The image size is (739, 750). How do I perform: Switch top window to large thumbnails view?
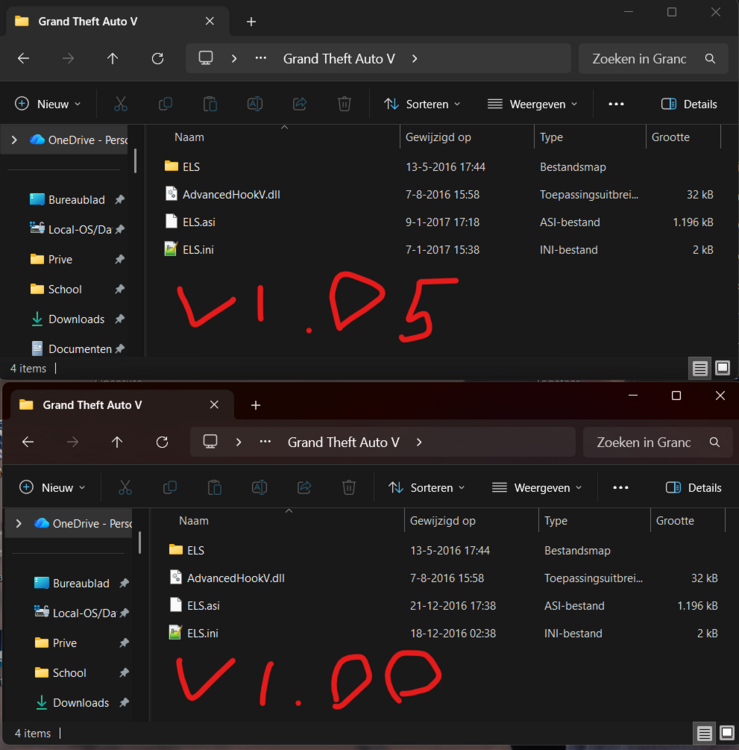pos(722,368)
